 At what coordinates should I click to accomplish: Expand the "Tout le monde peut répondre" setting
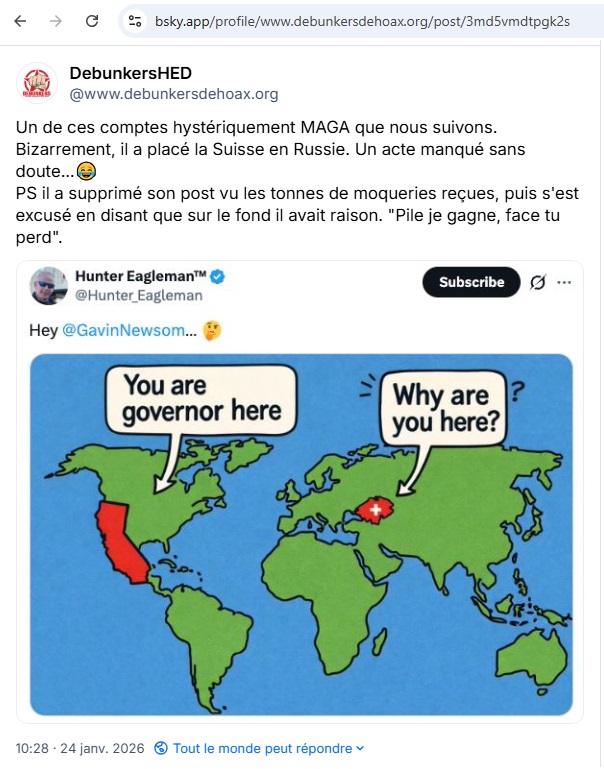tap(268, 748)
